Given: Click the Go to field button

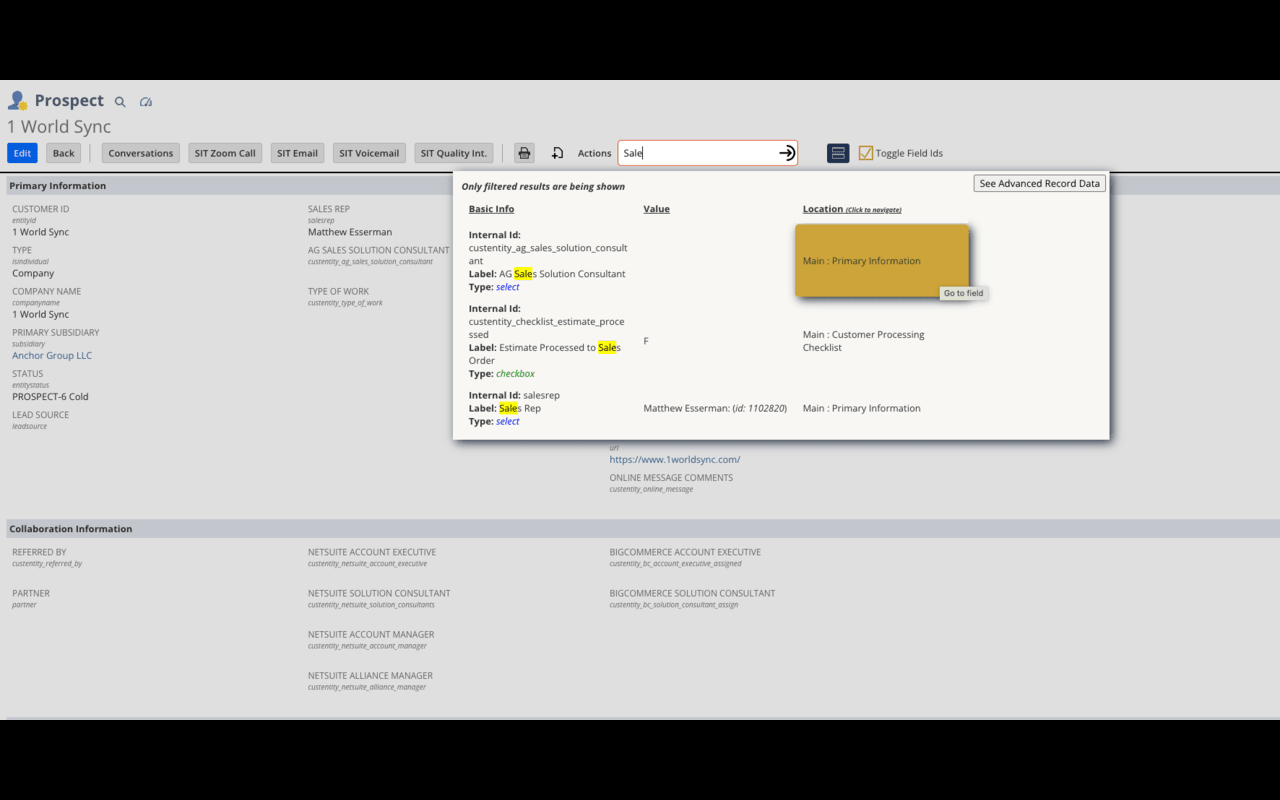Looking at the screenshot, I should click(x=962, y=292).
